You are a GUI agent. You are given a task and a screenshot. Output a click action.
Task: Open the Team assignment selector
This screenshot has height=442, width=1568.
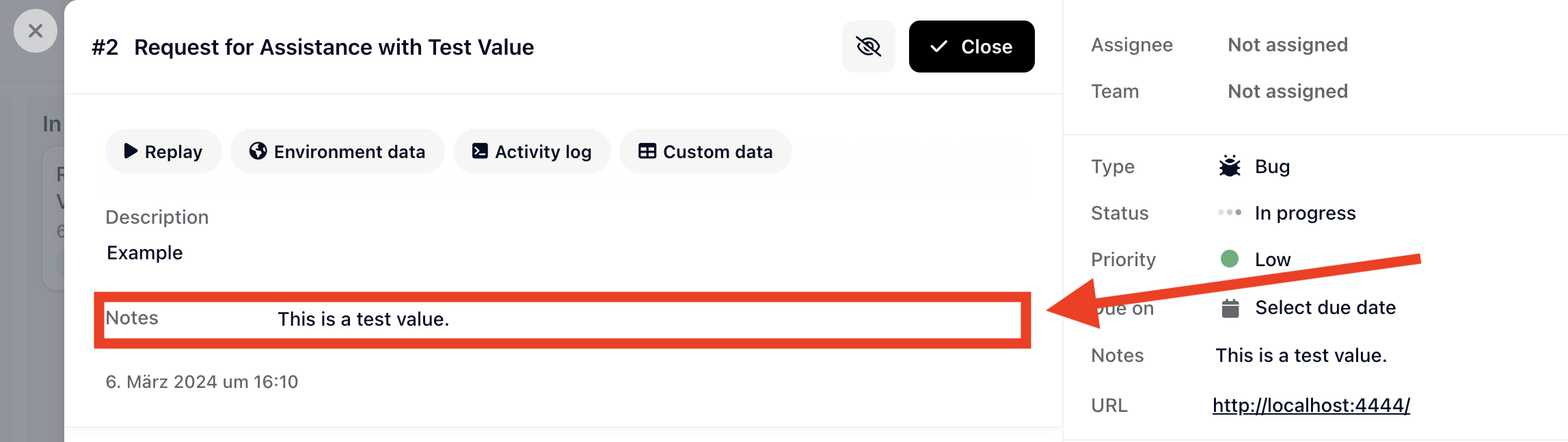pos(1288,90)
